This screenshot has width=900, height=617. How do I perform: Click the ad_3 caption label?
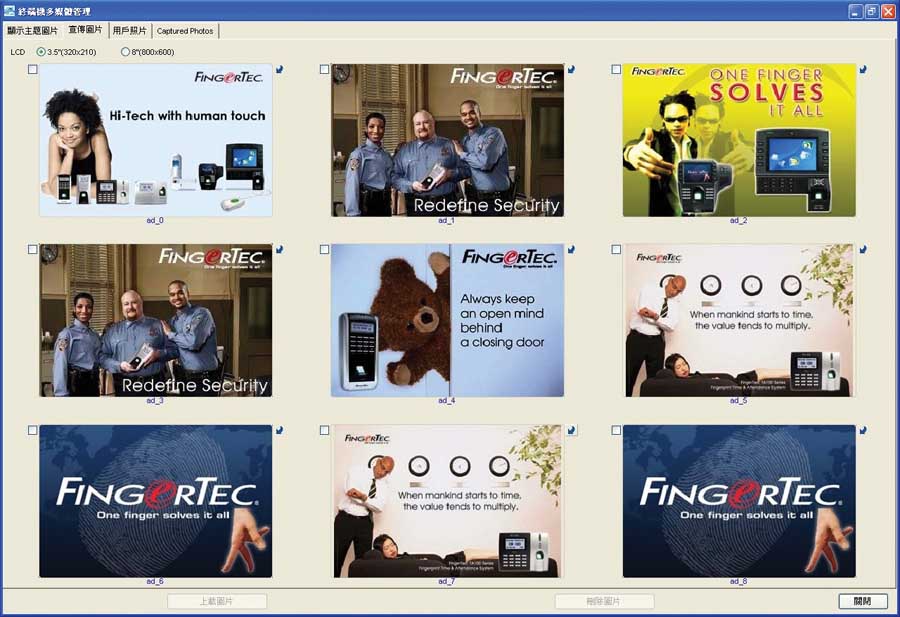pyautogui.click(x=155, y=401)
